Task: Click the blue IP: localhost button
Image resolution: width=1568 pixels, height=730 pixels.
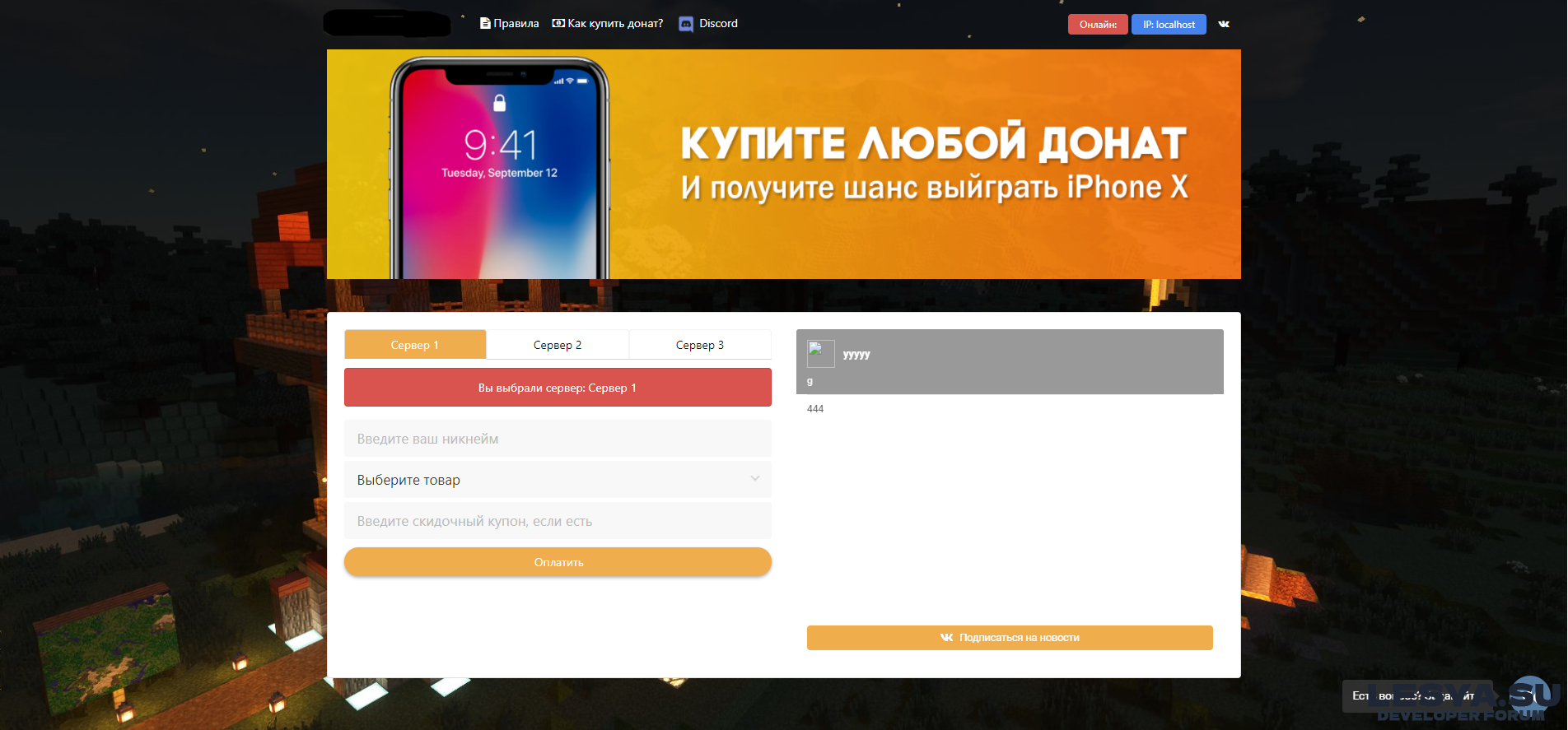Action: 1169,25
